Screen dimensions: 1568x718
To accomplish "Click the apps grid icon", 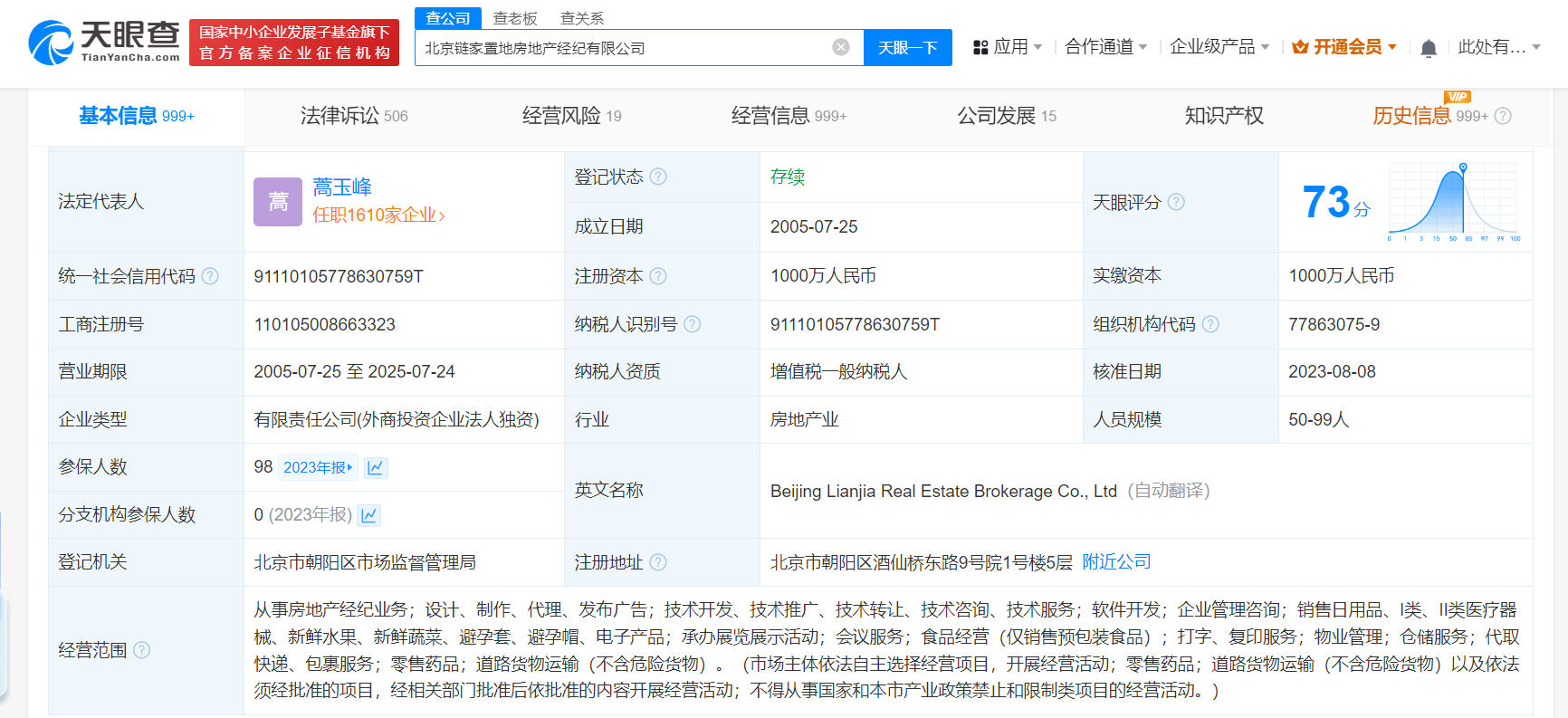I will pyautogui.click(x=980, y=47).
